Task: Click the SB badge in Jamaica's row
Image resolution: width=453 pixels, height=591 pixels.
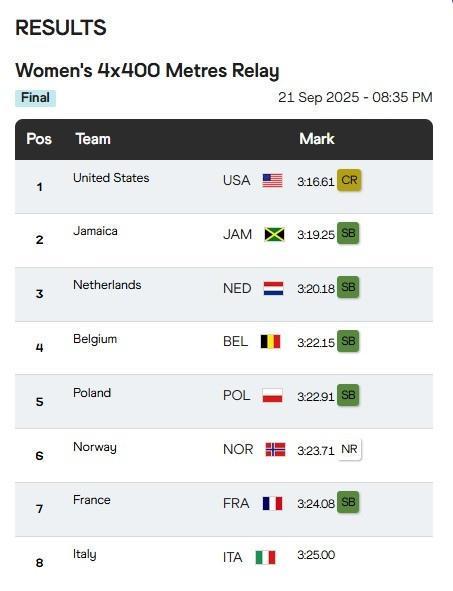Action: point(348,233)
